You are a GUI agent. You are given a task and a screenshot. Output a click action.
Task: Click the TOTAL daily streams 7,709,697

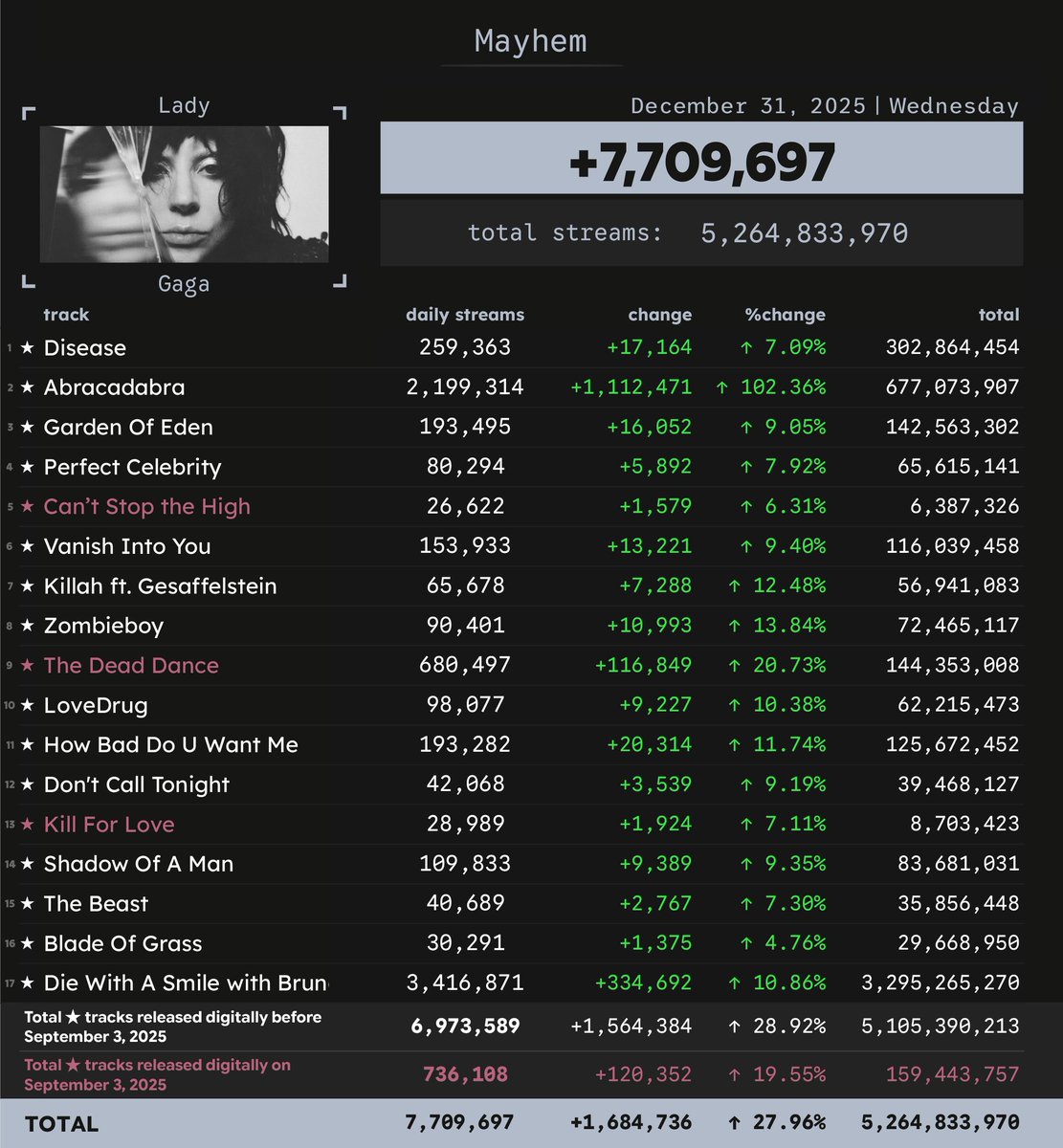tap(459, 1122)
